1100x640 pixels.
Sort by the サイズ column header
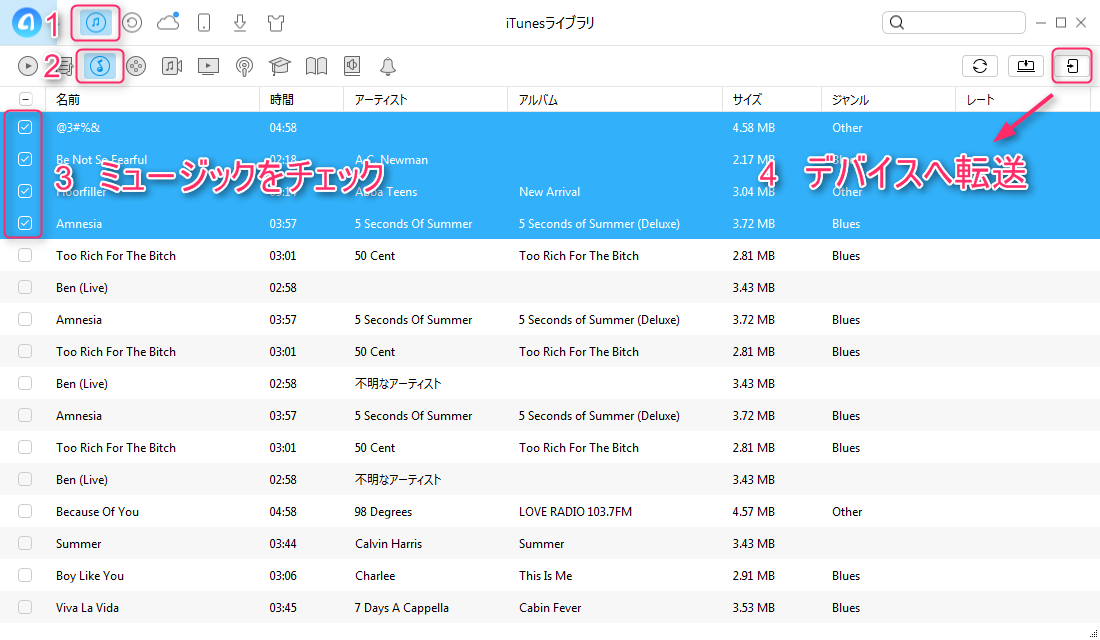(x=772, y=100)
